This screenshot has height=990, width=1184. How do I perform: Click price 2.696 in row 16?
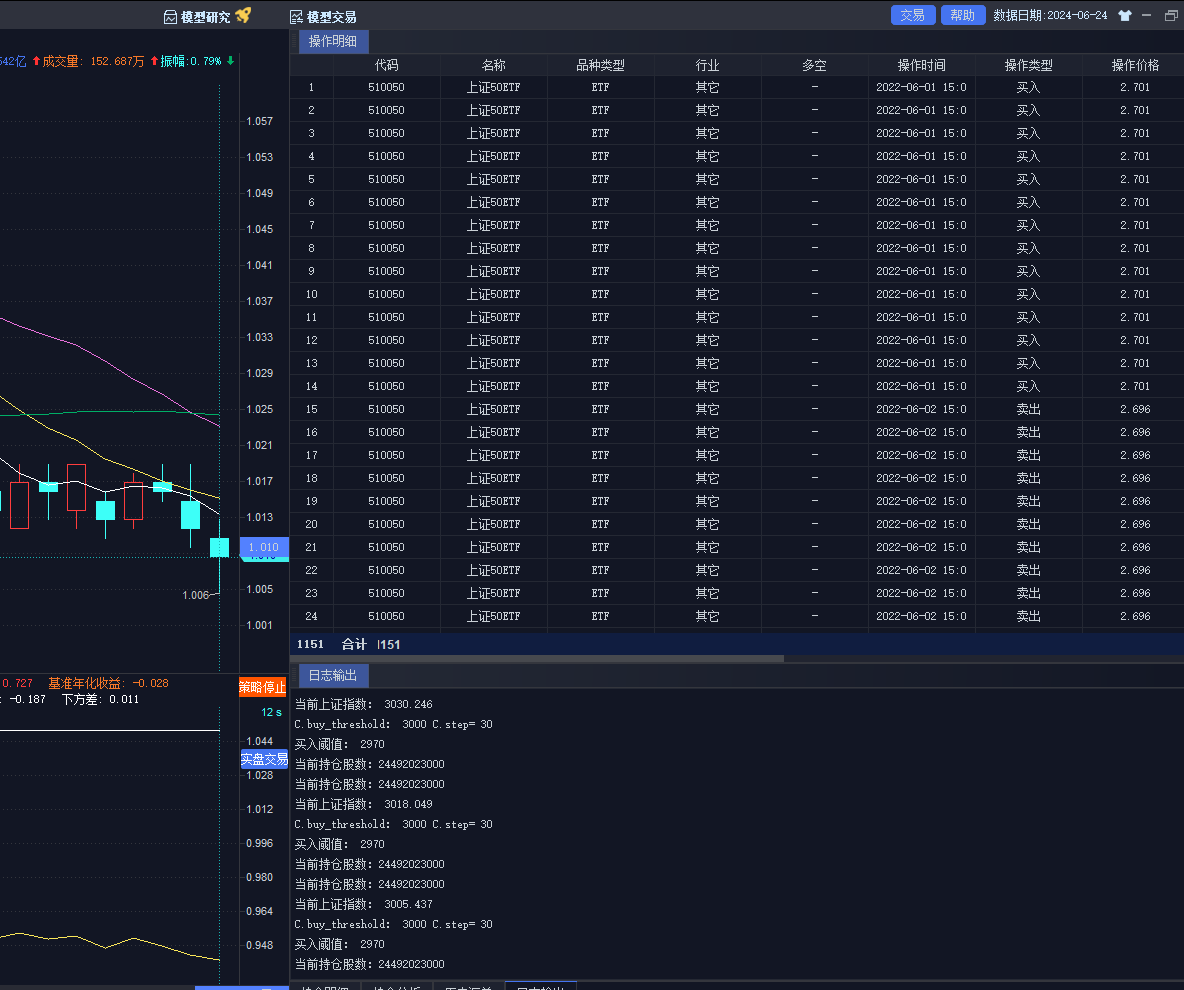(1135, 432)
